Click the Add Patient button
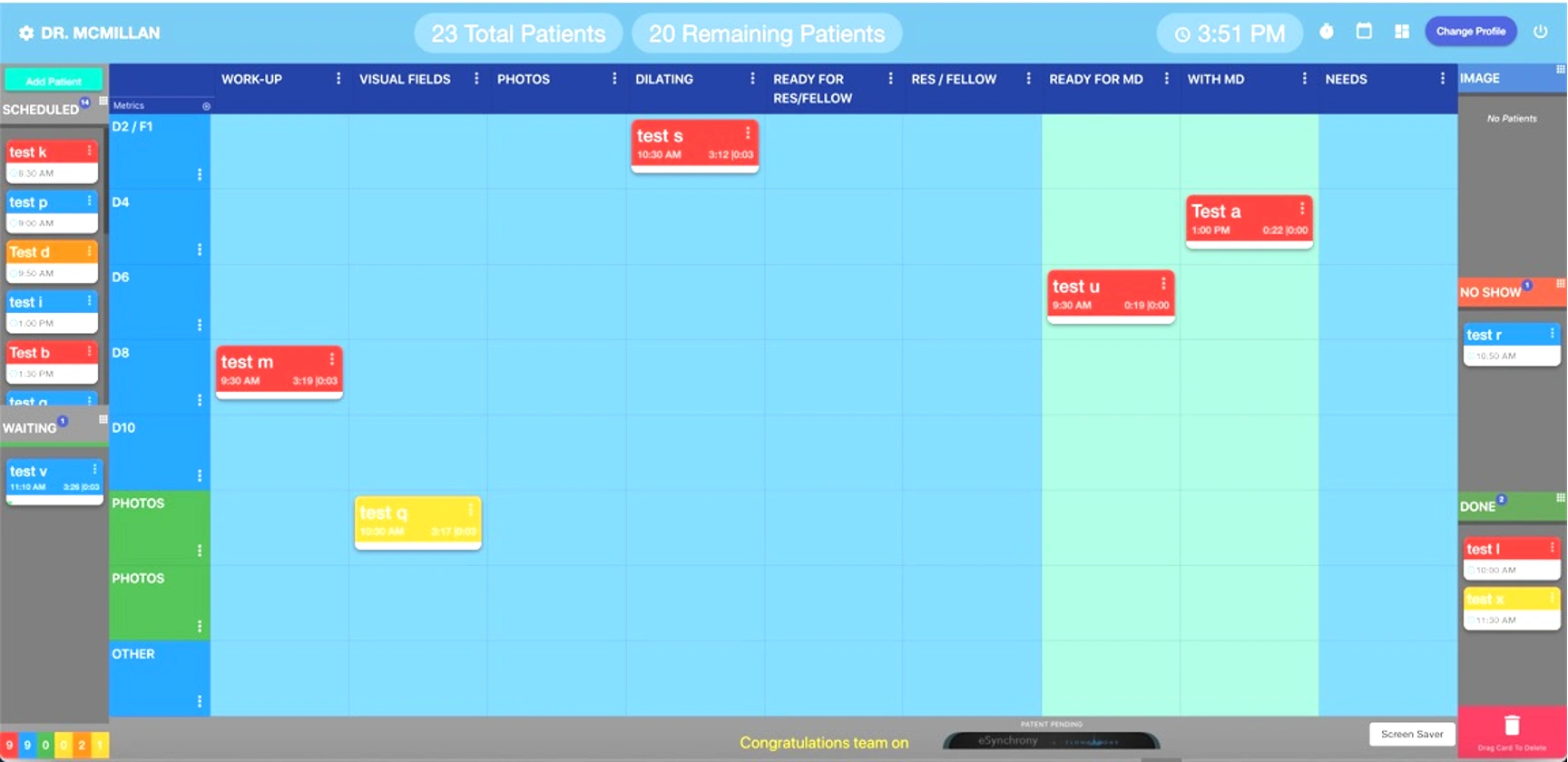 [x=54, y=81]
